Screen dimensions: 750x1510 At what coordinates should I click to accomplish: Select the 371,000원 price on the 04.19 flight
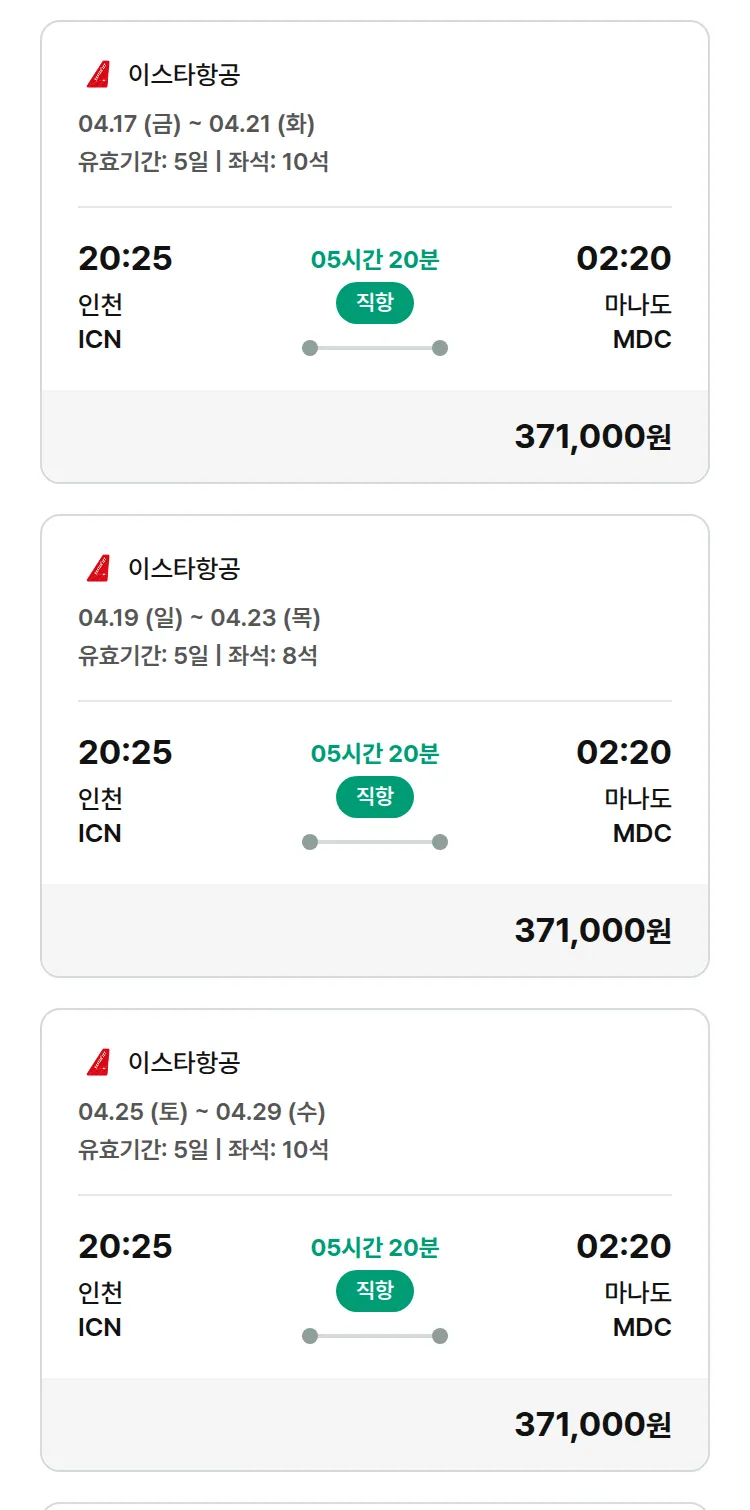click(x=592, y=931)
